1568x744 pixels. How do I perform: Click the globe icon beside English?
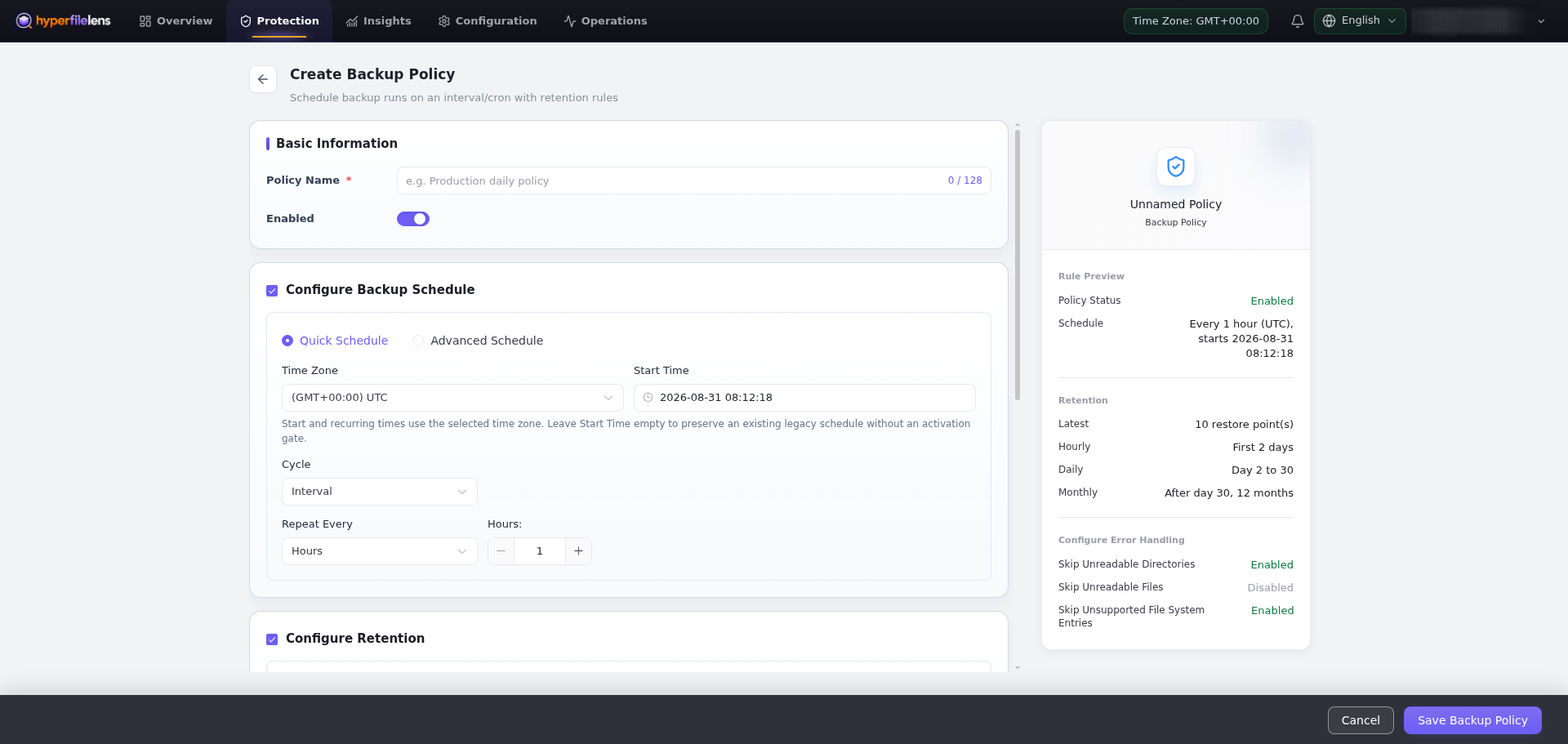coord(1329,21)
